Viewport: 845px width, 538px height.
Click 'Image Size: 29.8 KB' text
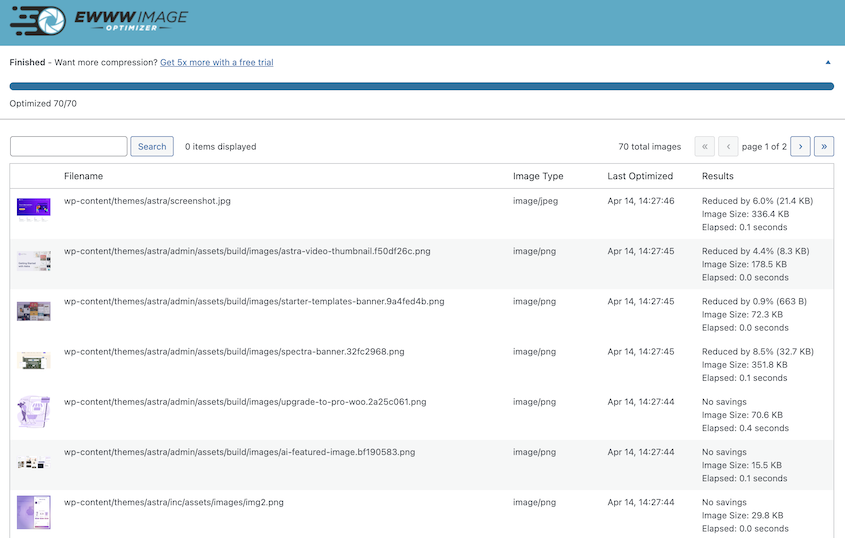point(742,515)
